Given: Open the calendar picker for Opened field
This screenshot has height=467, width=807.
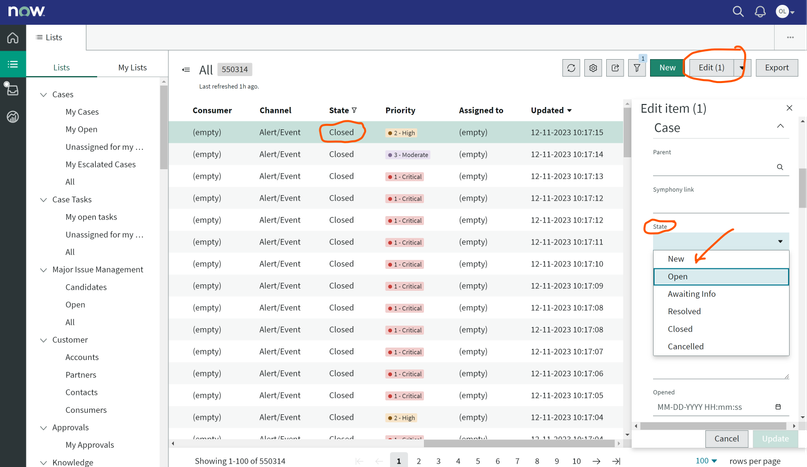Looking at the screenshot, I should pyautogui.click(x=778, y=407).
